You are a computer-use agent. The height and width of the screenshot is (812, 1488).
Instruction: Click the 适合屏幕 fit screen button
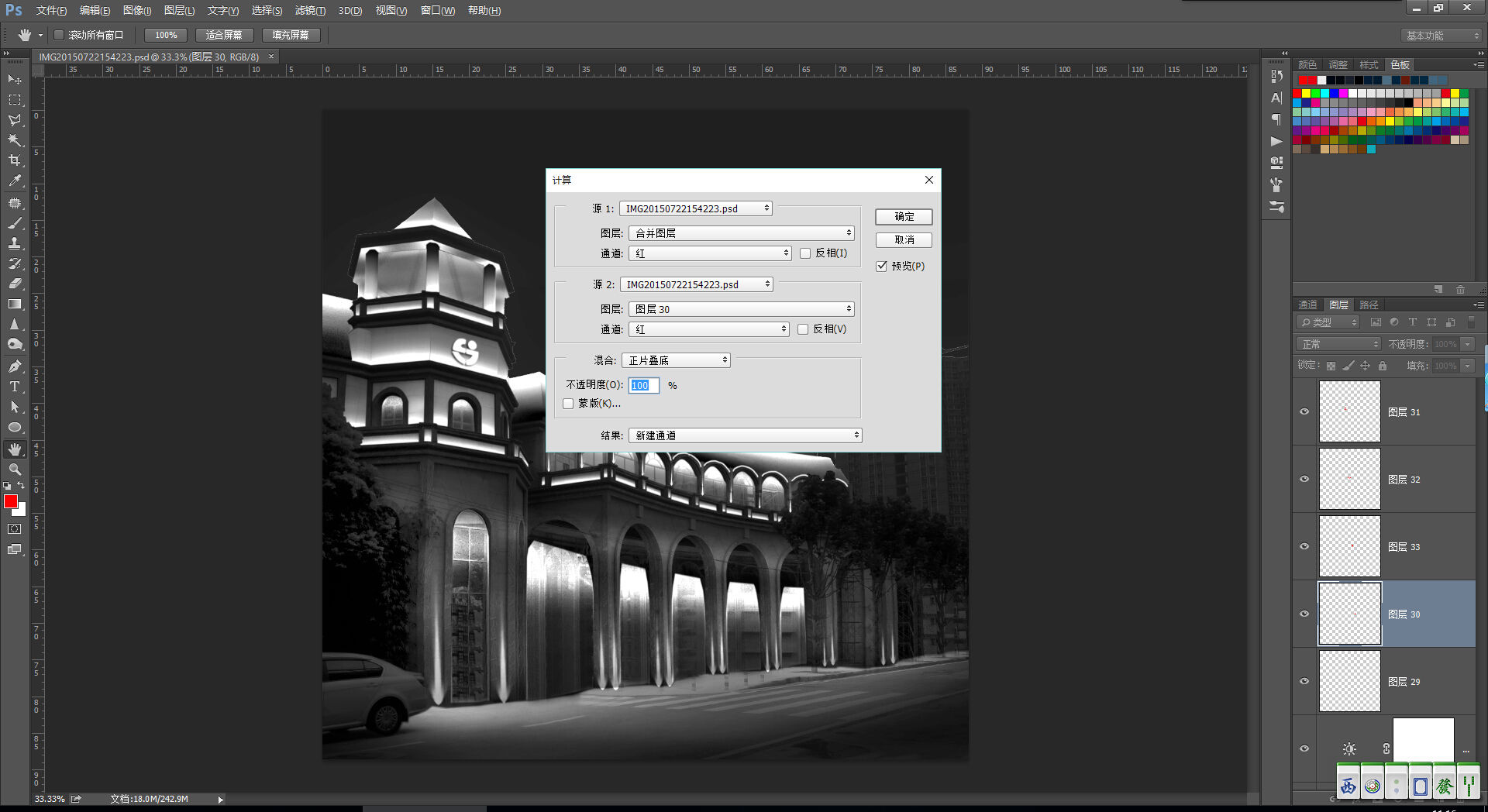pyautogui.click(x=224, y=35)
